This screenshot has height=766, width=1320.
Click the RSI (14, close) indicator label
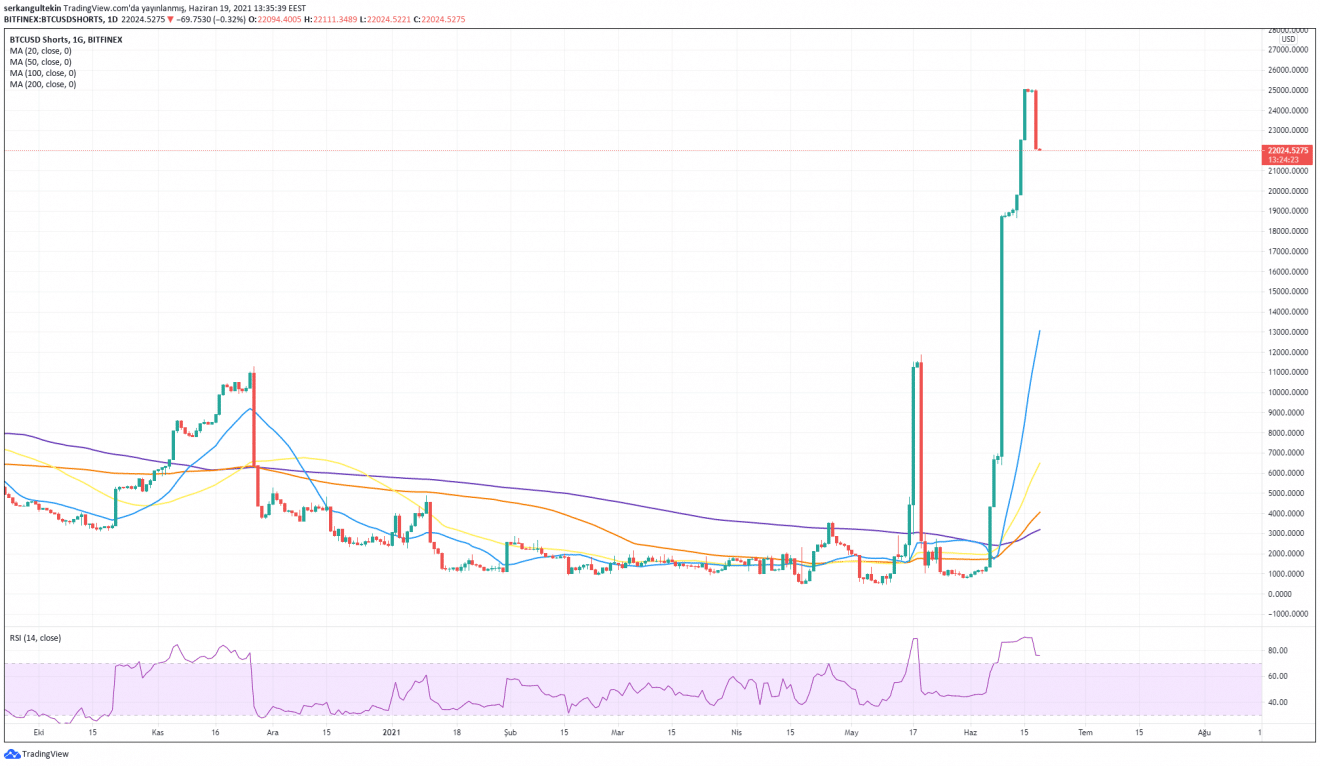point(35,637)
